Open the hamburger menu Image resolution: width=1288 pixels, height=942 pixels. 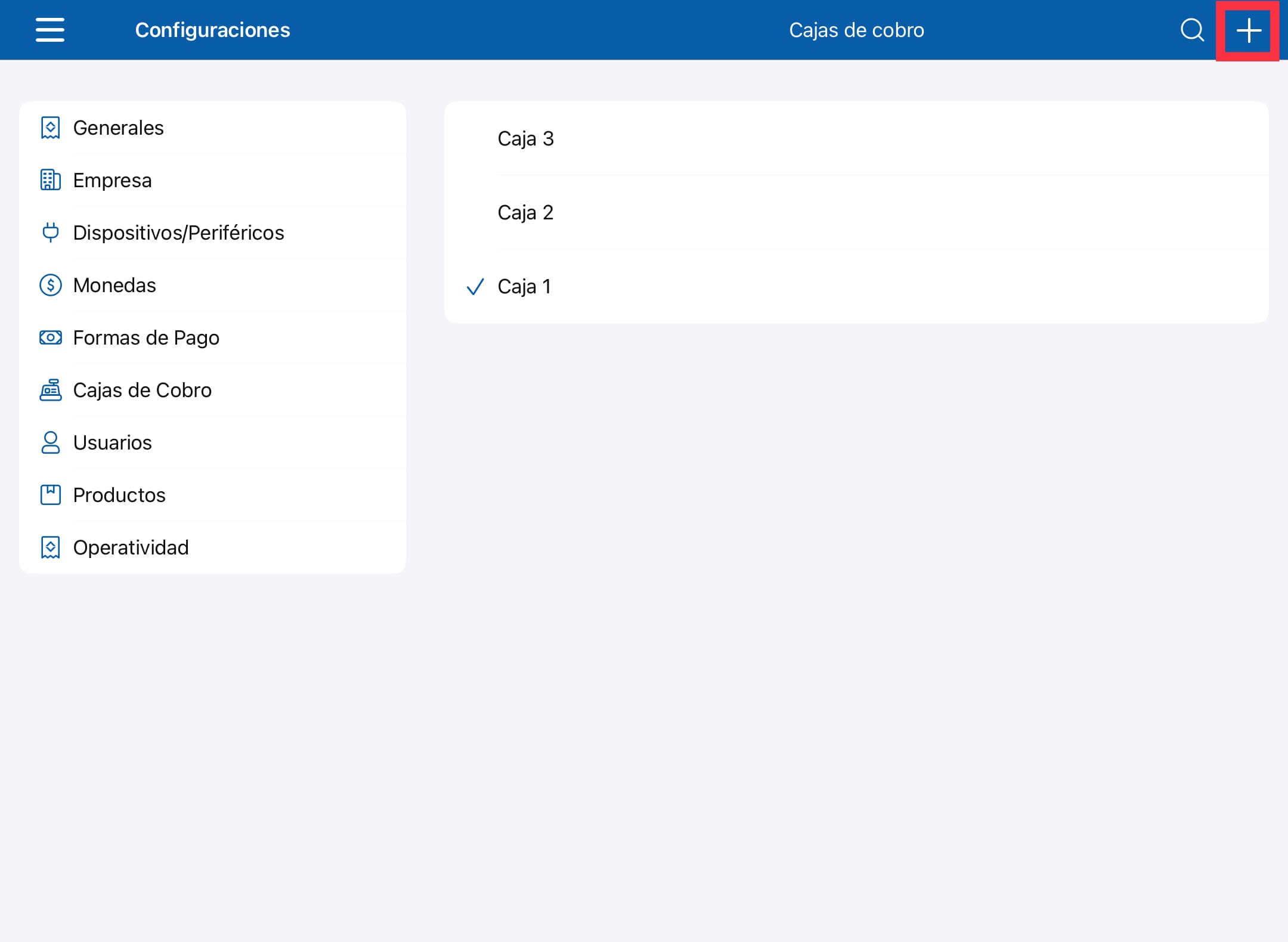[50, 30]
